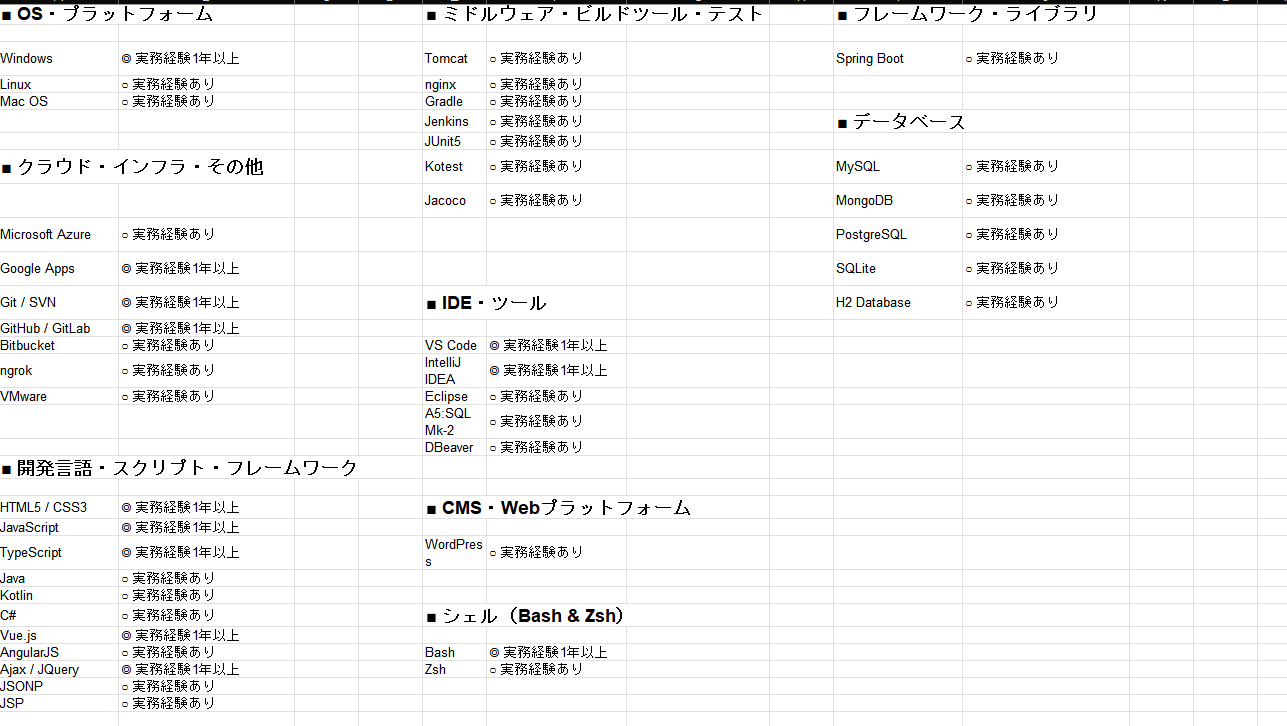The image size is (1287, 726).
Task: Select the Linux cell
Action: click(59, 85)
